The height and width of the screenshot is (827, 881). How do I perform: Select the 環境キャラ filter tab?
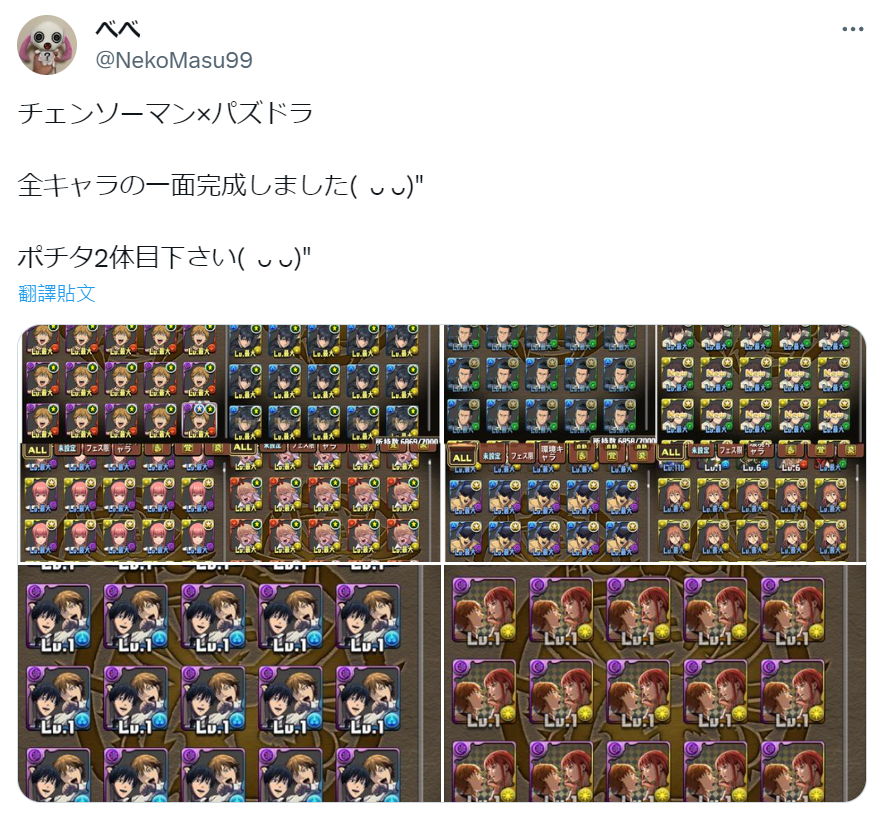click(x=552, y=454)
